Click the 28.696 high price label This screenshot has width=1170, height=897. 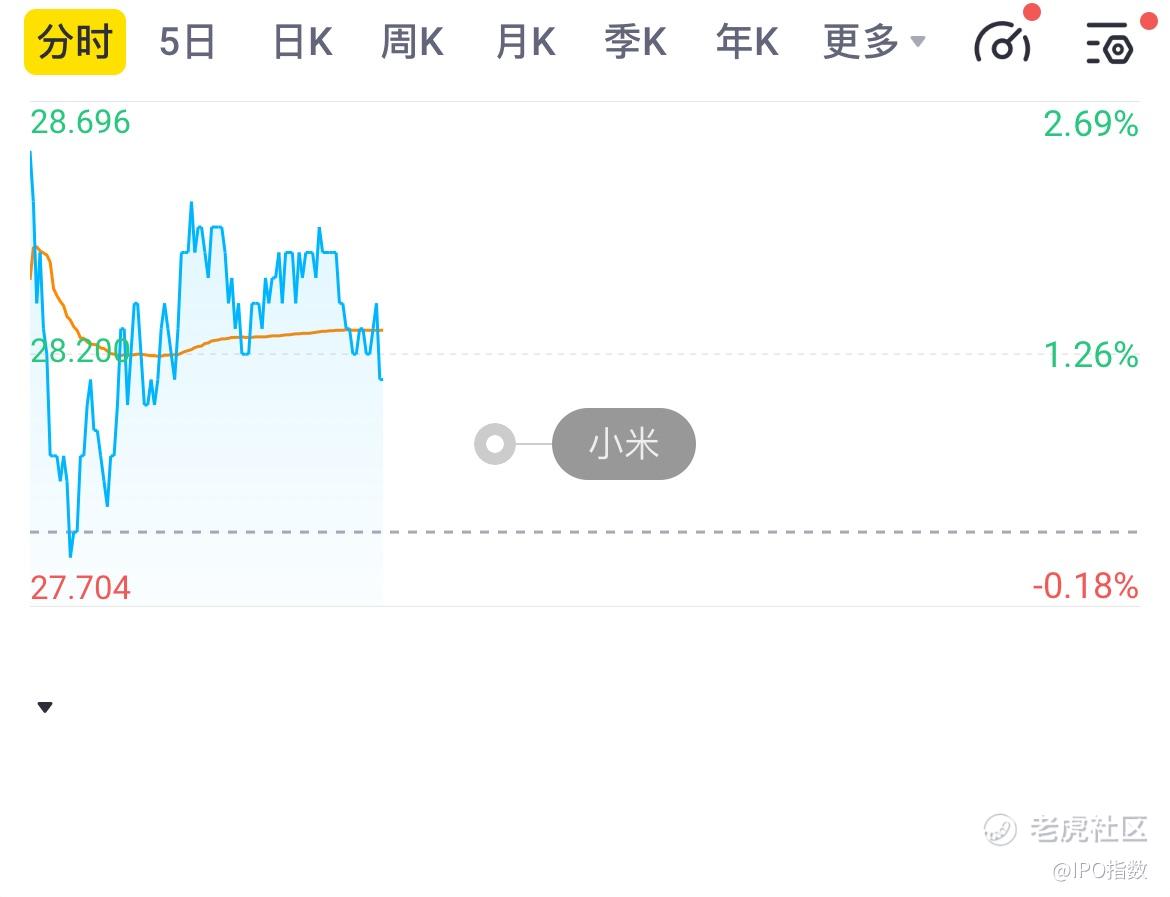tap(80, 123)
